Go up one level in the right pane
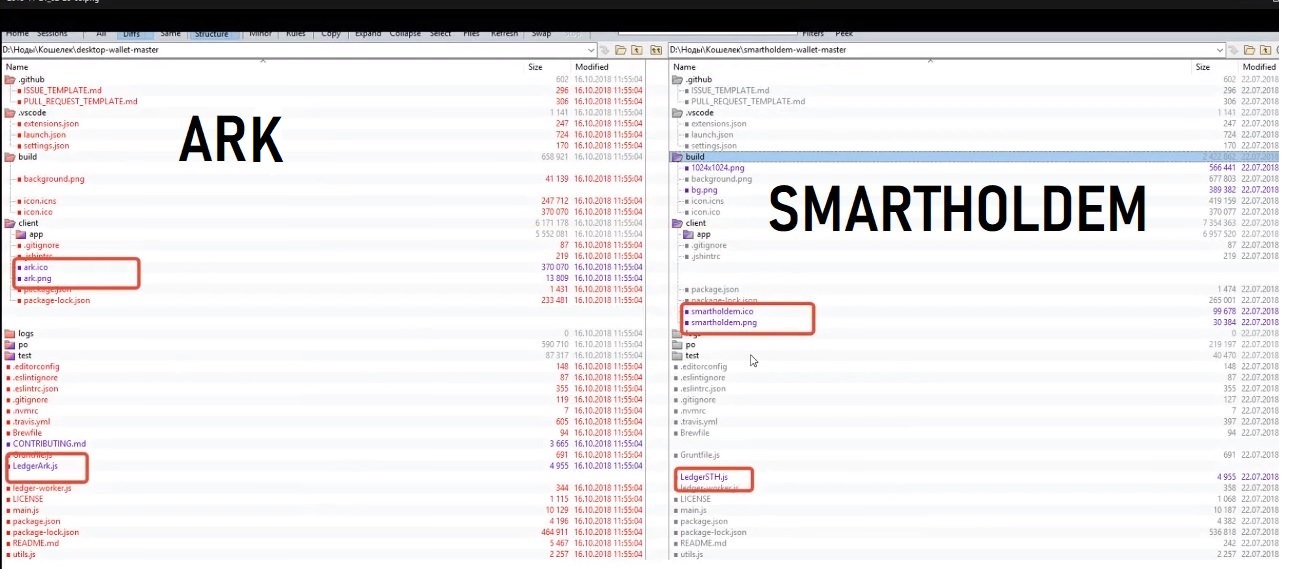 point(1266,49)
